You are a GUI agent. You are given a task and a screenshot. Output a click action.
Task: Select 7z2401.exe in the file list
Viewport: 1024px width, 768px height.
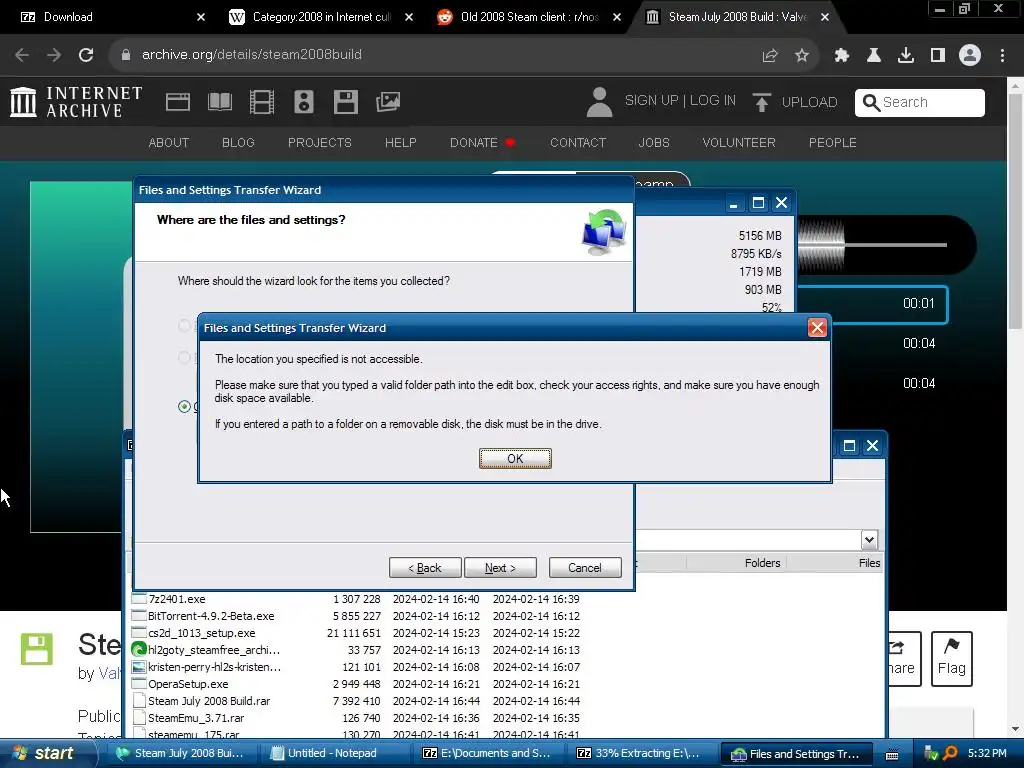tap(176, 599)
